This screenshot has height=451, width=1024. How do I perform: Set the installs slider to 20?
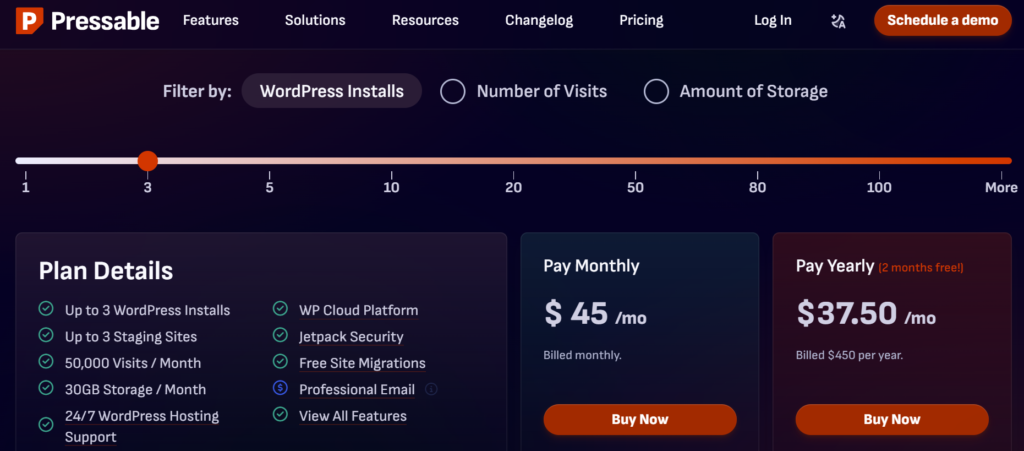pos(513,161)
